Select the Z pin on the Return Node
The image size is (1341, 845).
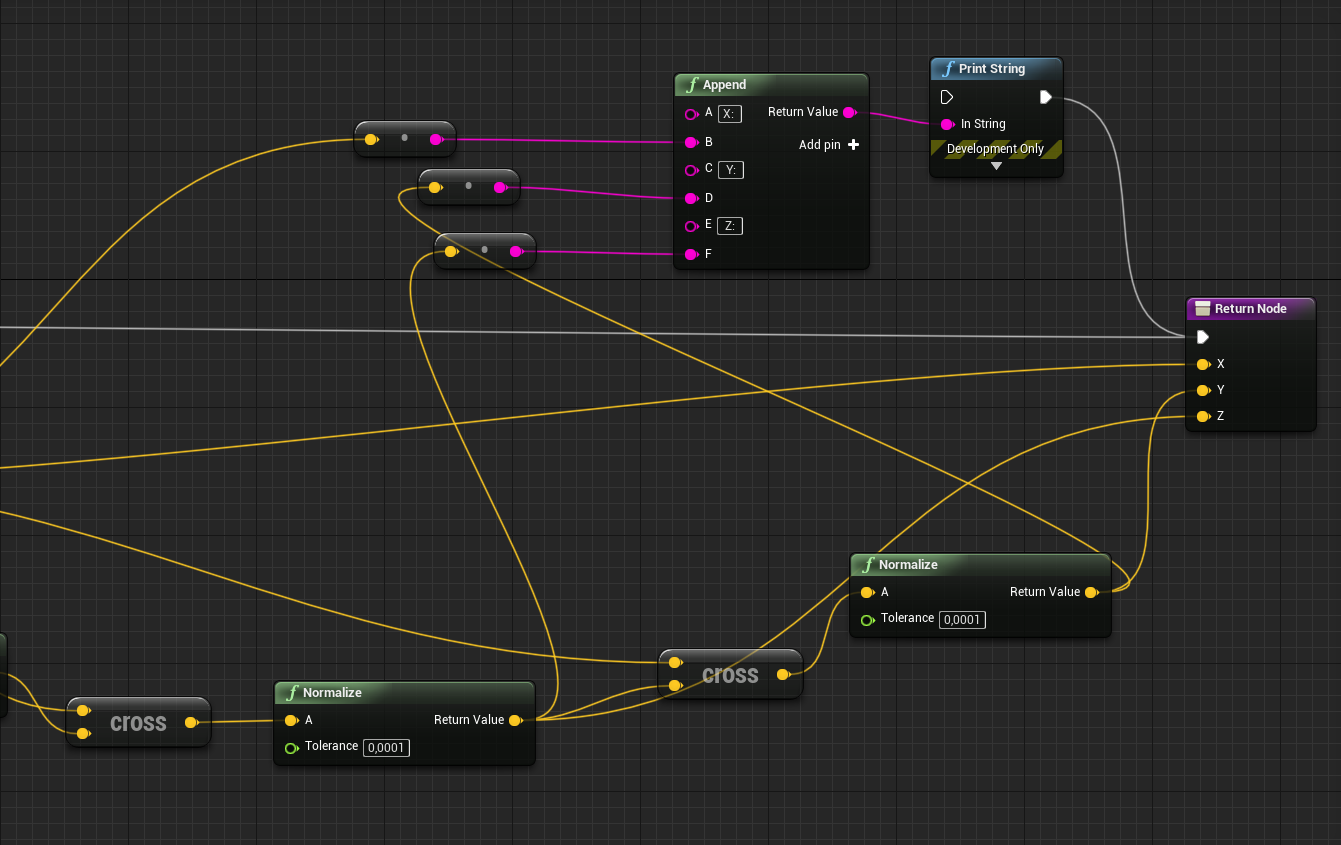click(x=1203, y=416)
